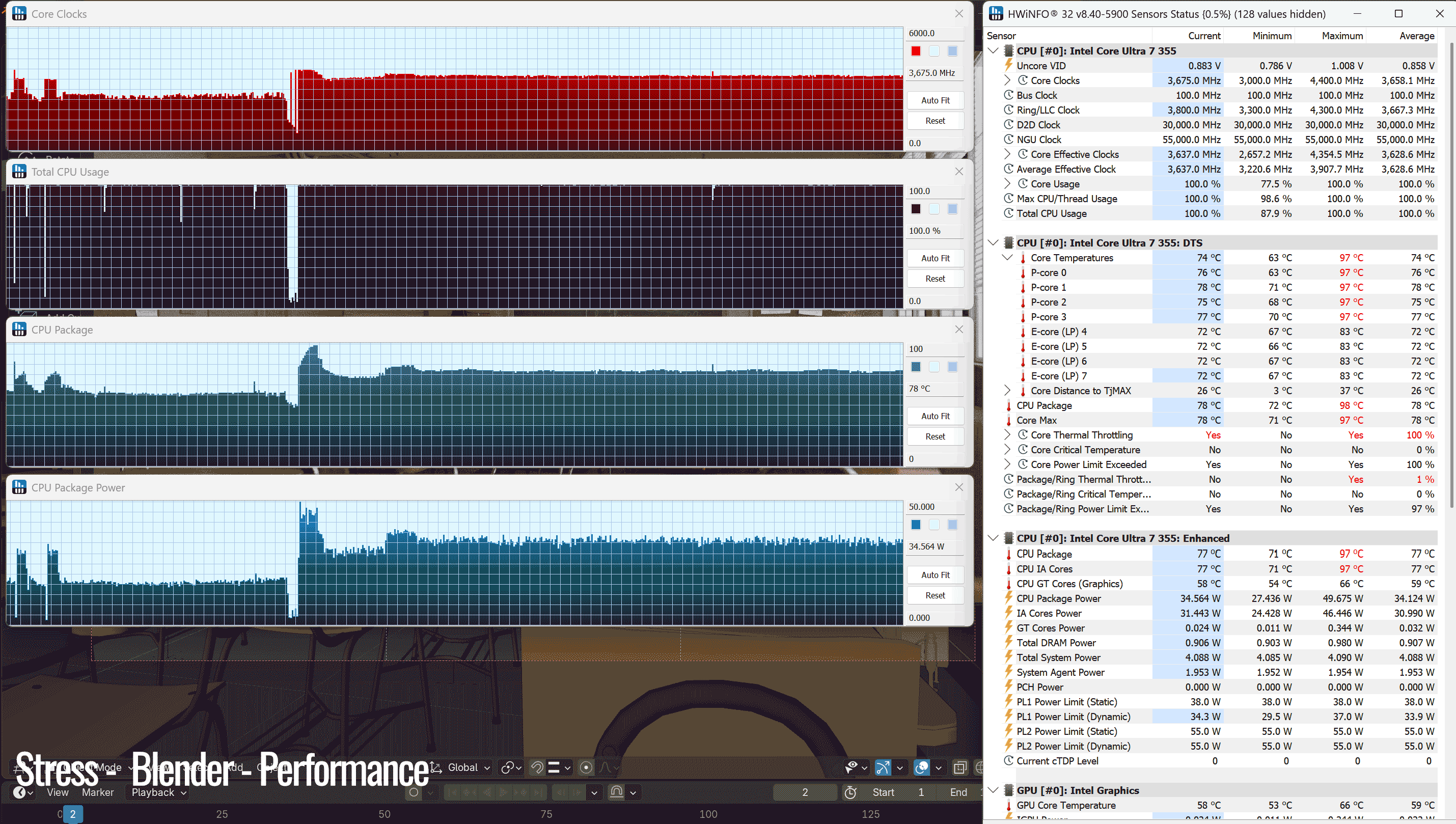Toggle auto keying record button in timeline
The image size is (1456, 824).
414,792
